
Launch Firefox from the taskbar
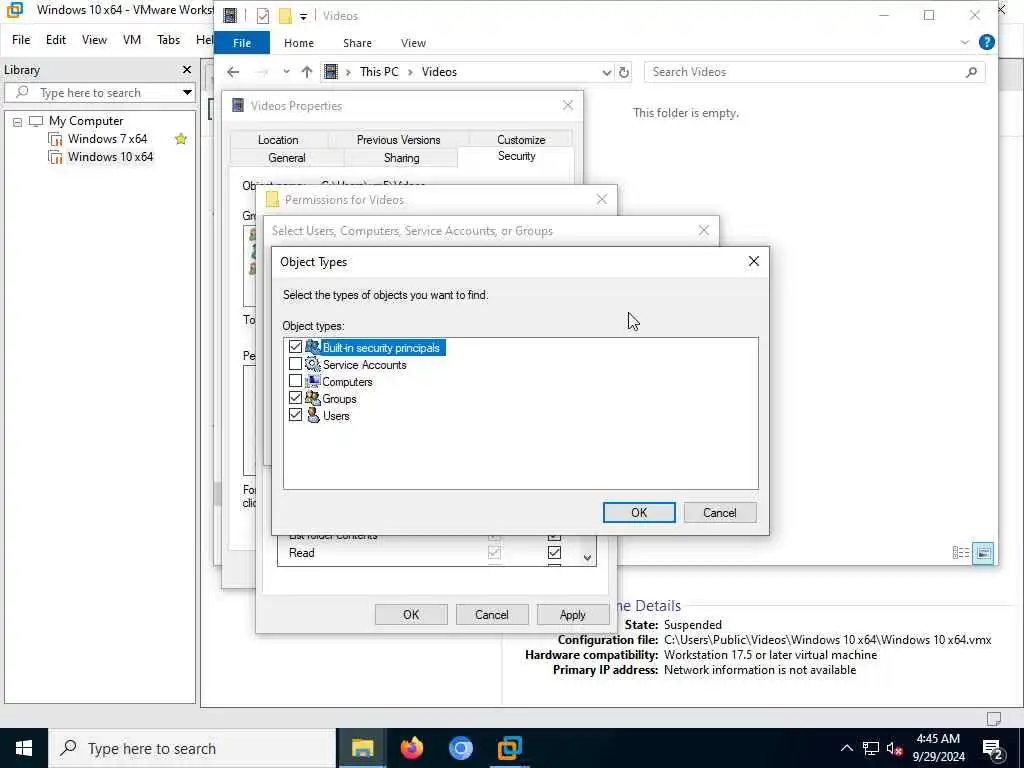[411, 748]
